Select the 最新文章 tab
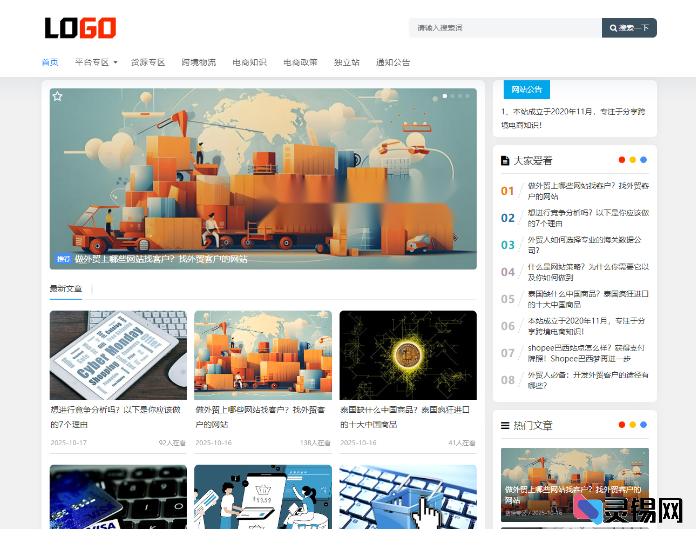The width and height of the screenshot is (696, 537). (x=66, y=289)
